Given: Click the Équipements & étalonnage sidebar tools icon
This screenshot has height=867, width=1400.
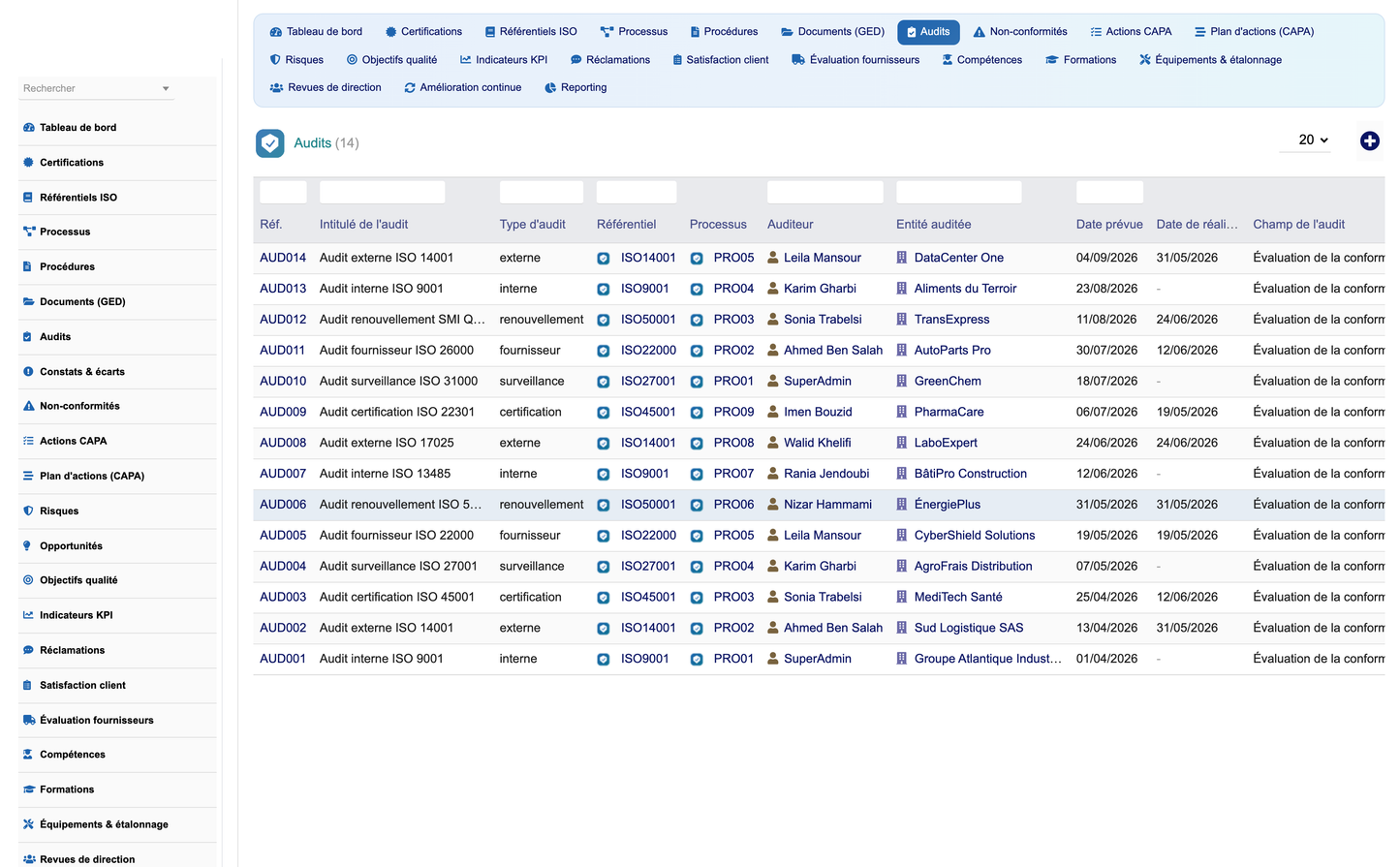Looking at the screenshot, I should (x=28, y=825).
